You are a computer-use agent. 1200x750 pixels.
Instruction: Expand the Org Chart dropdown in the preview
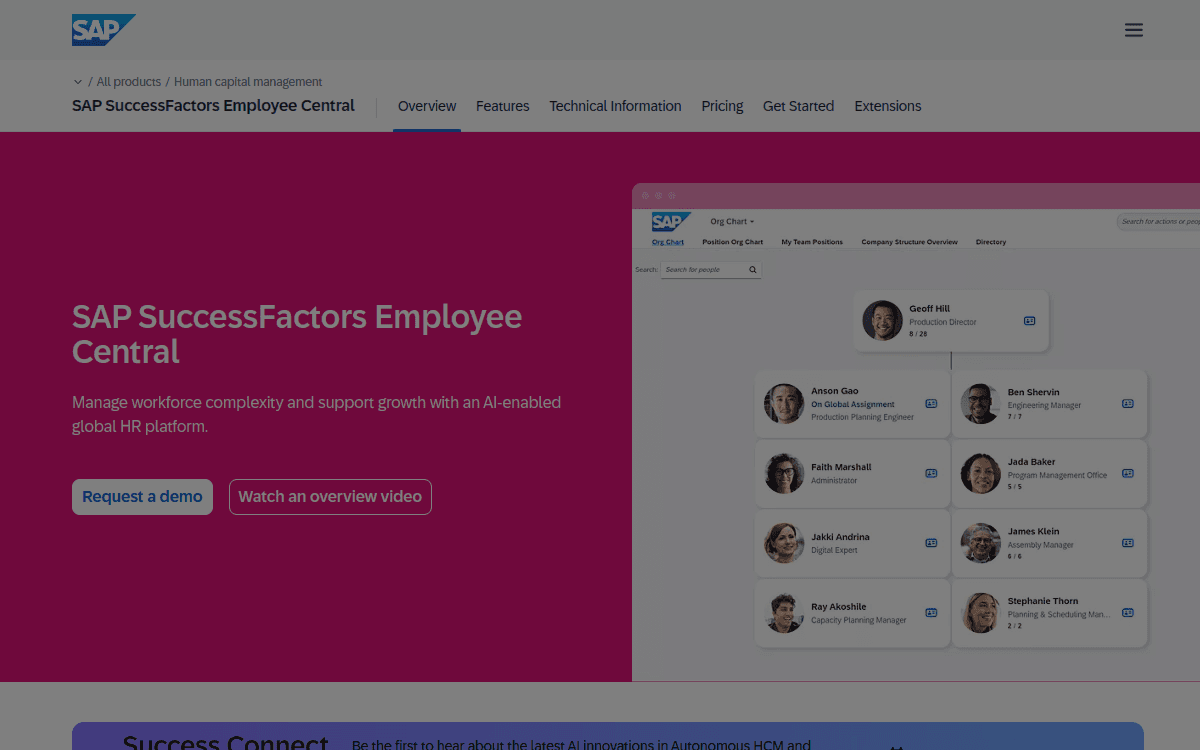(x=732, y=222)
